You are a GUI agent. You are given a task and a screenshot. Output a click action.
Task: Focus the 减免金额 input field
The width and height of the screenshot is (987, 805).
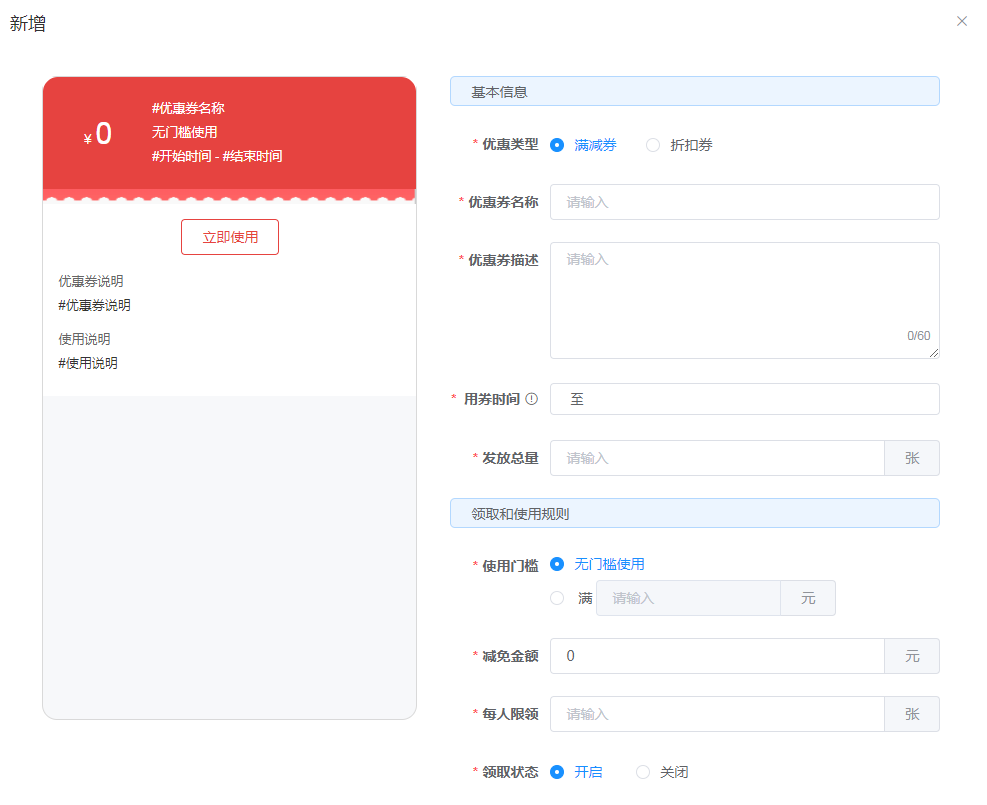click(x=718, y=656)
